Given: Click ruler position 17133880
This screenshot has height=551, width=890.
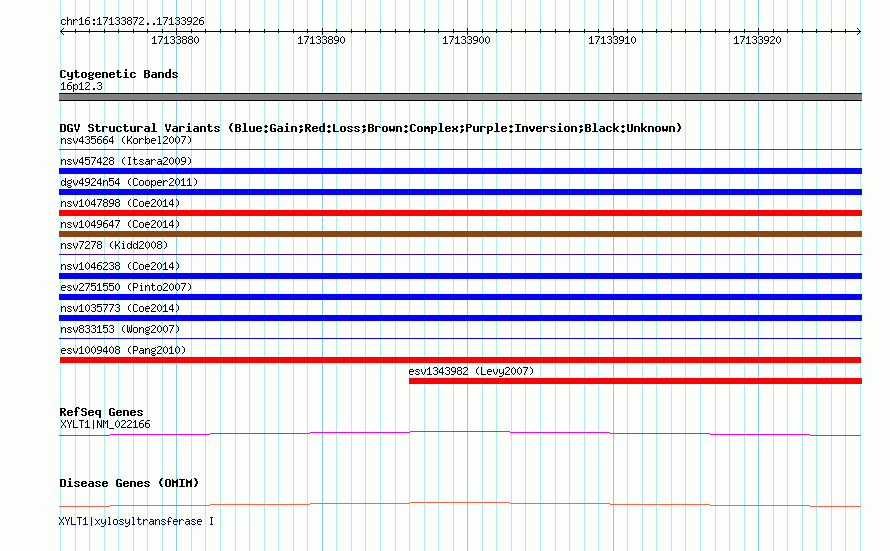Looking at the screenshot, I should [x=175, y=40].
